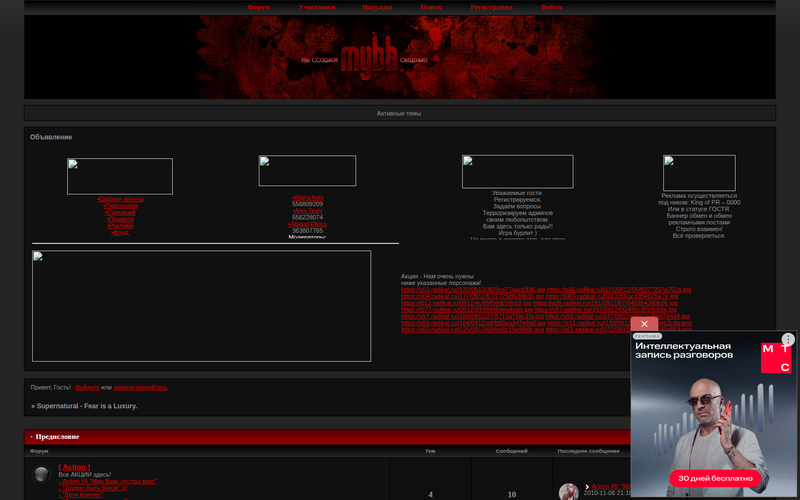Image resolution: width=800 pixels, height=500 pixels.
Task: Click the broken image above Шаблон анкеты
Action: click(120, 176)
